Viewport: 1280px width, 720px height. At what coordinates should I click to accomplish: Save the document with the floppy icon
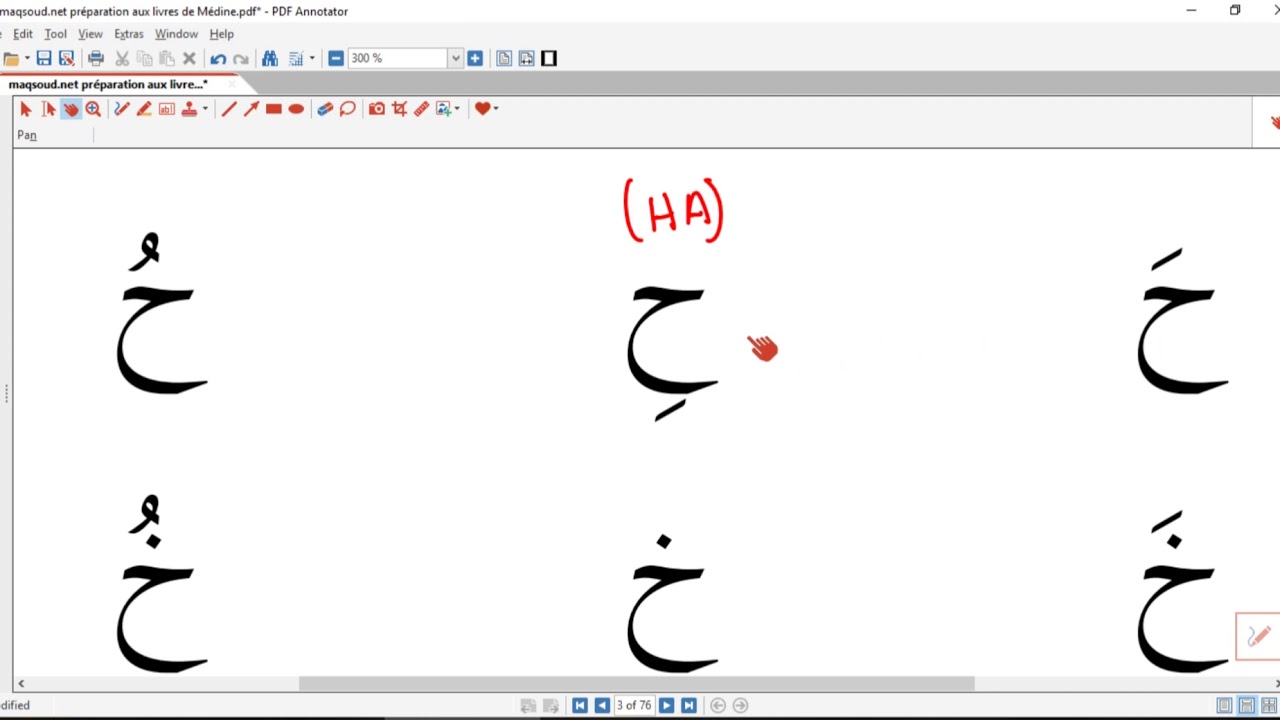tap(44, 58)
